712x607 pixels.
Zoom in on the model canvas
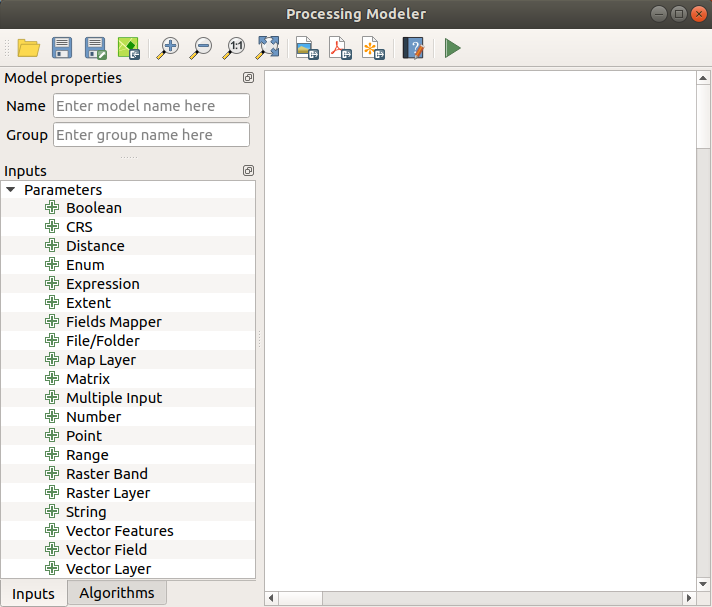pyautogui.click(x=168, y=48)
